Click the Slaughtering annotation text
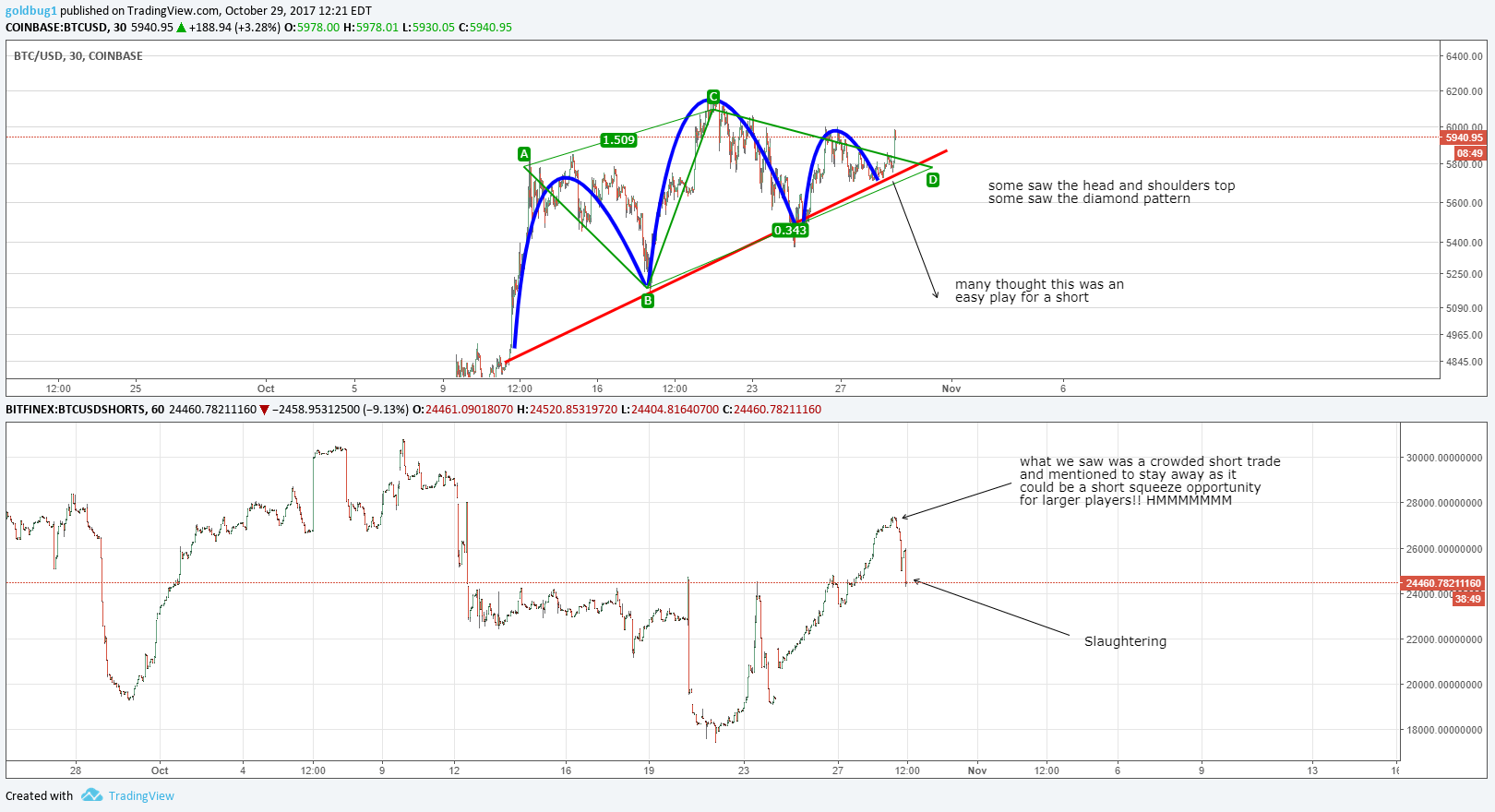This screenshot has height=812, width=1495. click(1125, 641)
